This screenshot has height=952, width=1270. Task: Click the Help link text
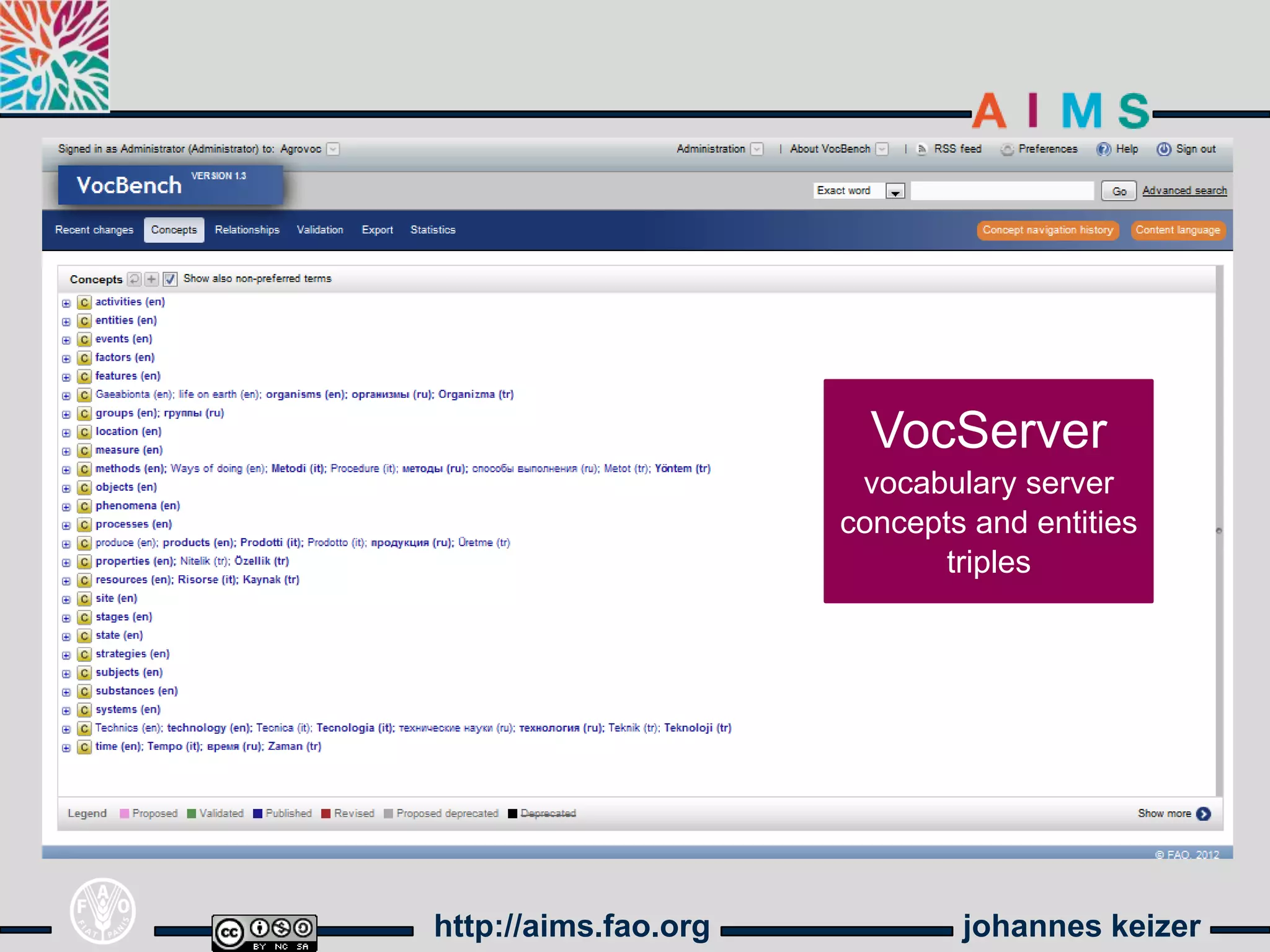(1127, 149)
